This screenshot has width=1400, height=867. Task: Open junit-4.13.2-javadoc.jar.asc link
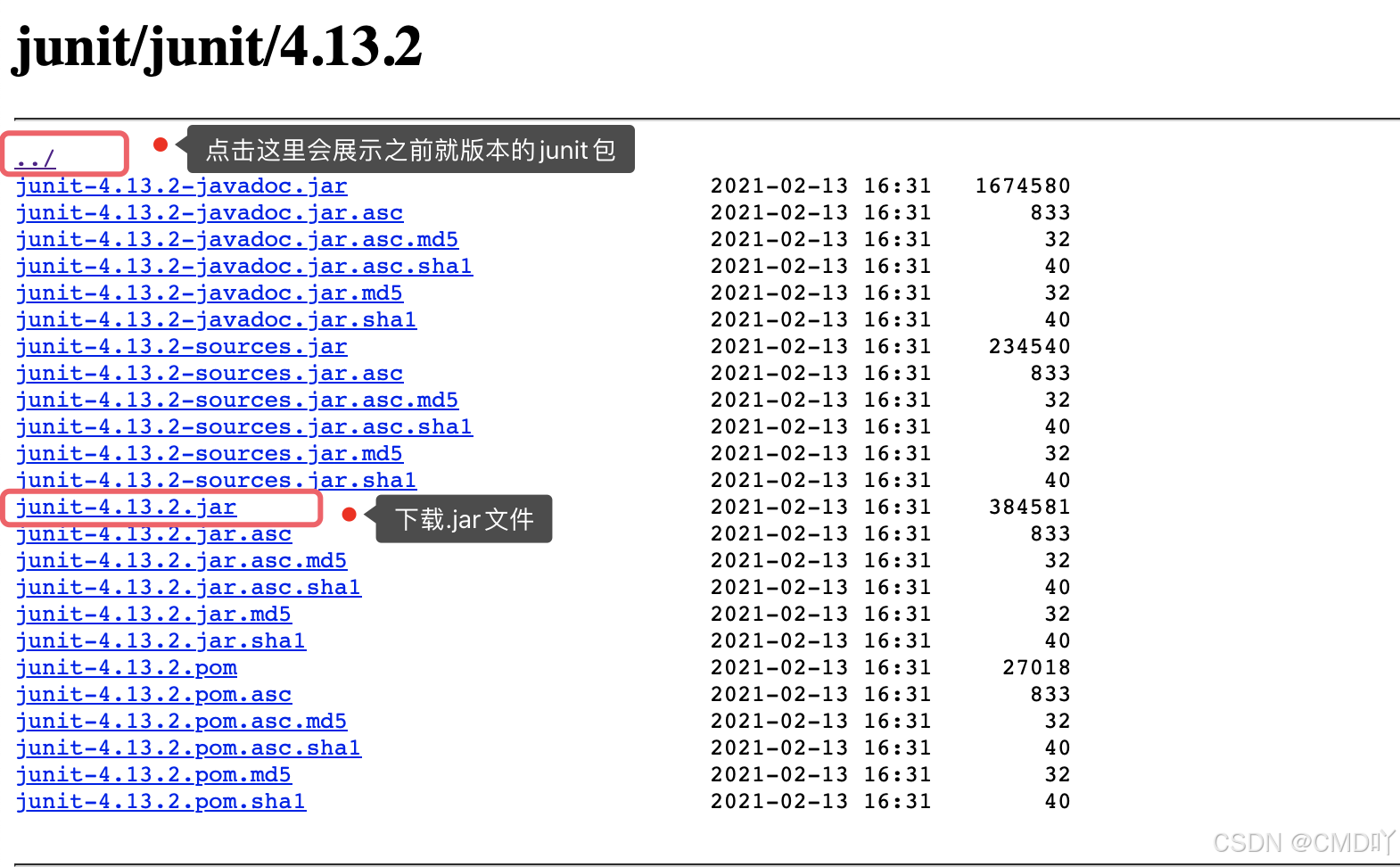point(210,213)
